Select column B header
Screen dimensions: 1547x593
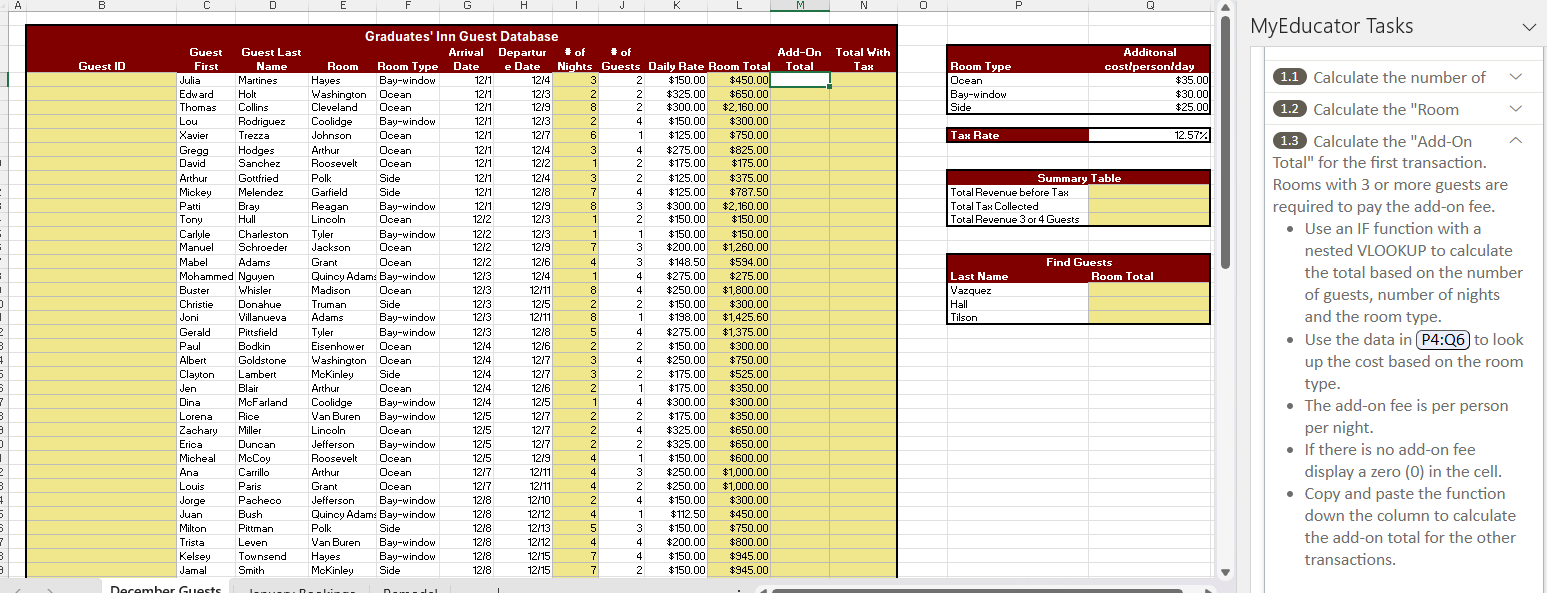pos(101,6)
